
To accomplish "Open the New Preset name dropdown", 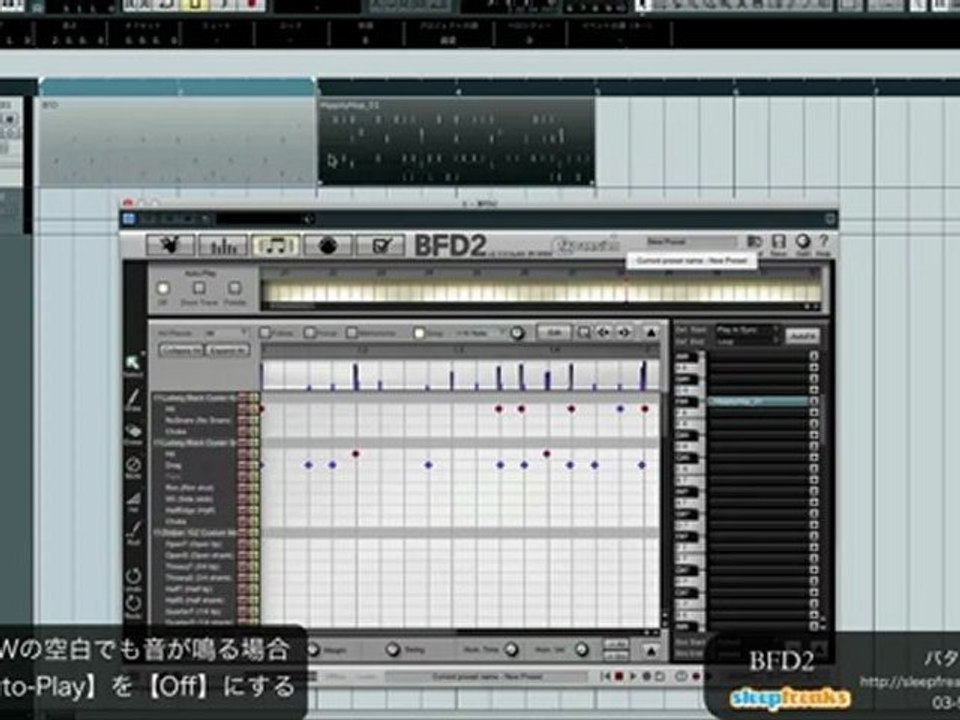I will pyautogui.click(x=691, y=242).
